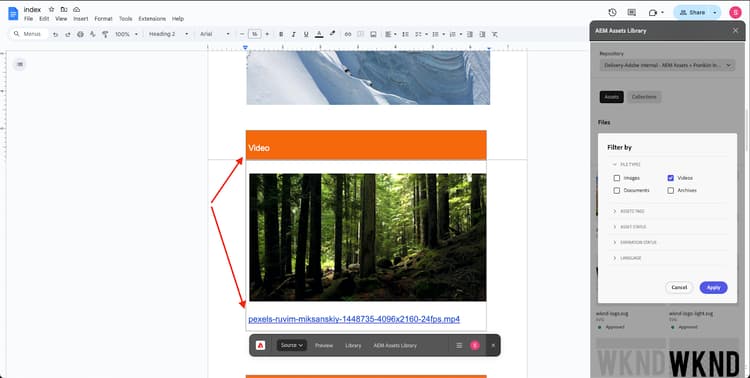Click the Insert link icon

(x=348, y=34)
